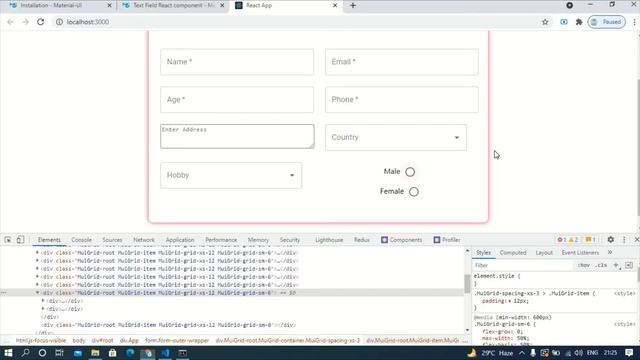Open the React Components tab
This screenshot has height=360, width=640.
click(402, 240)
